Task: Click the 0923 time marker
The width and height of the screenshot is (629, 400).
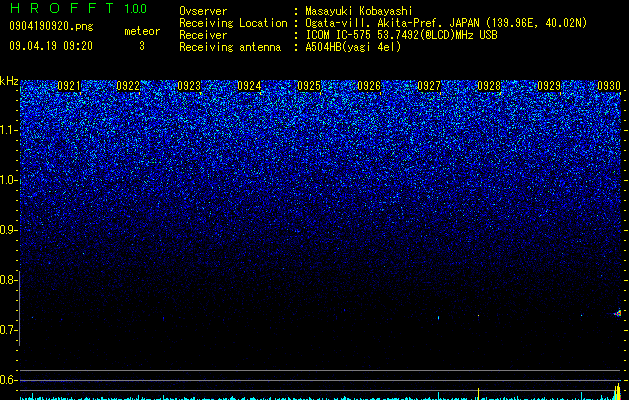Action: [189, 86]
